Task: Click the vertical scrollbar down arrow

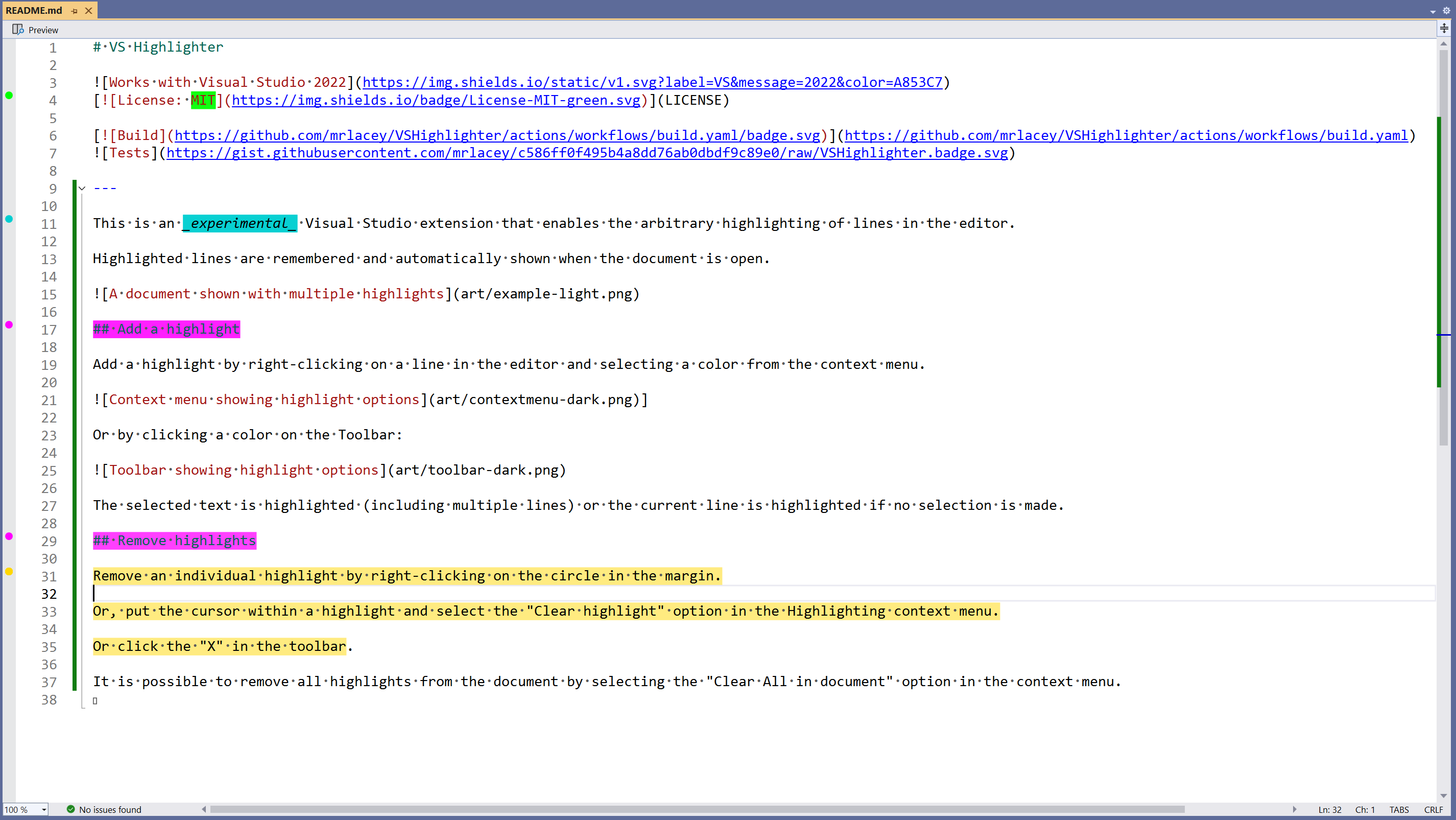Action: (x=1444, y=795)
